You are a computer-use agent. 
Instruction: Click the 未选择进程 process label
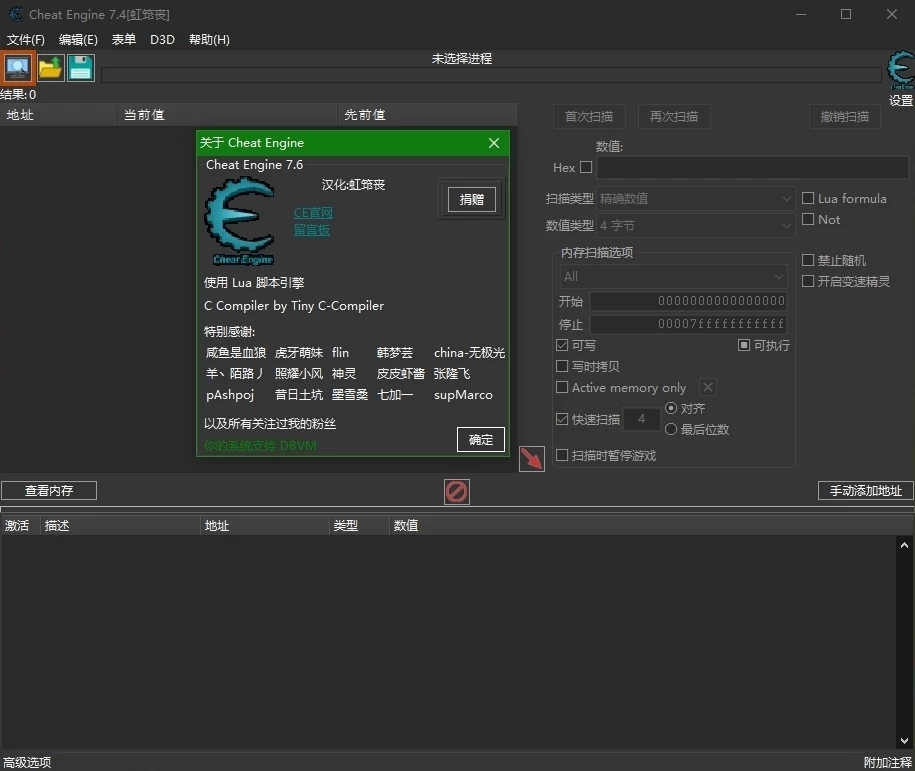pos(462,59)
